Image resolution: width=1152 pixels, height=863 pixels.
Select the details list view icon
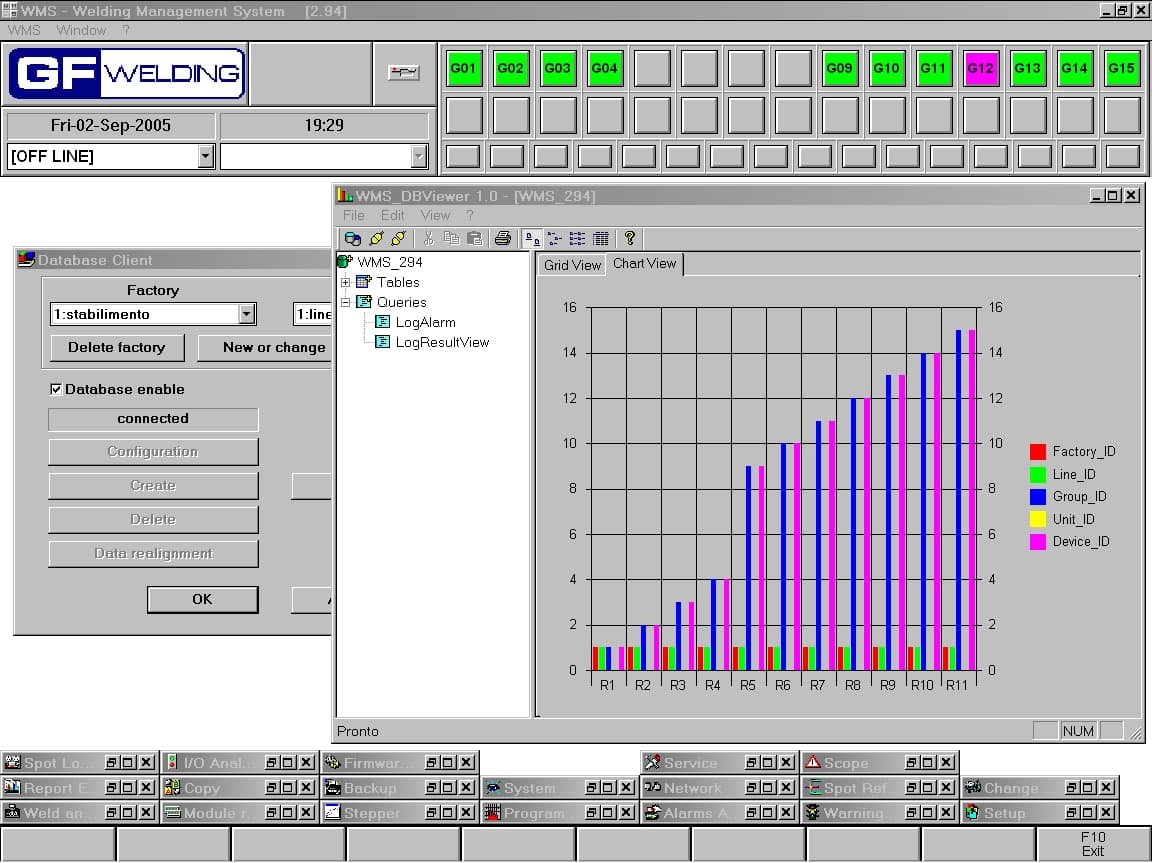[x=600, y=238]
